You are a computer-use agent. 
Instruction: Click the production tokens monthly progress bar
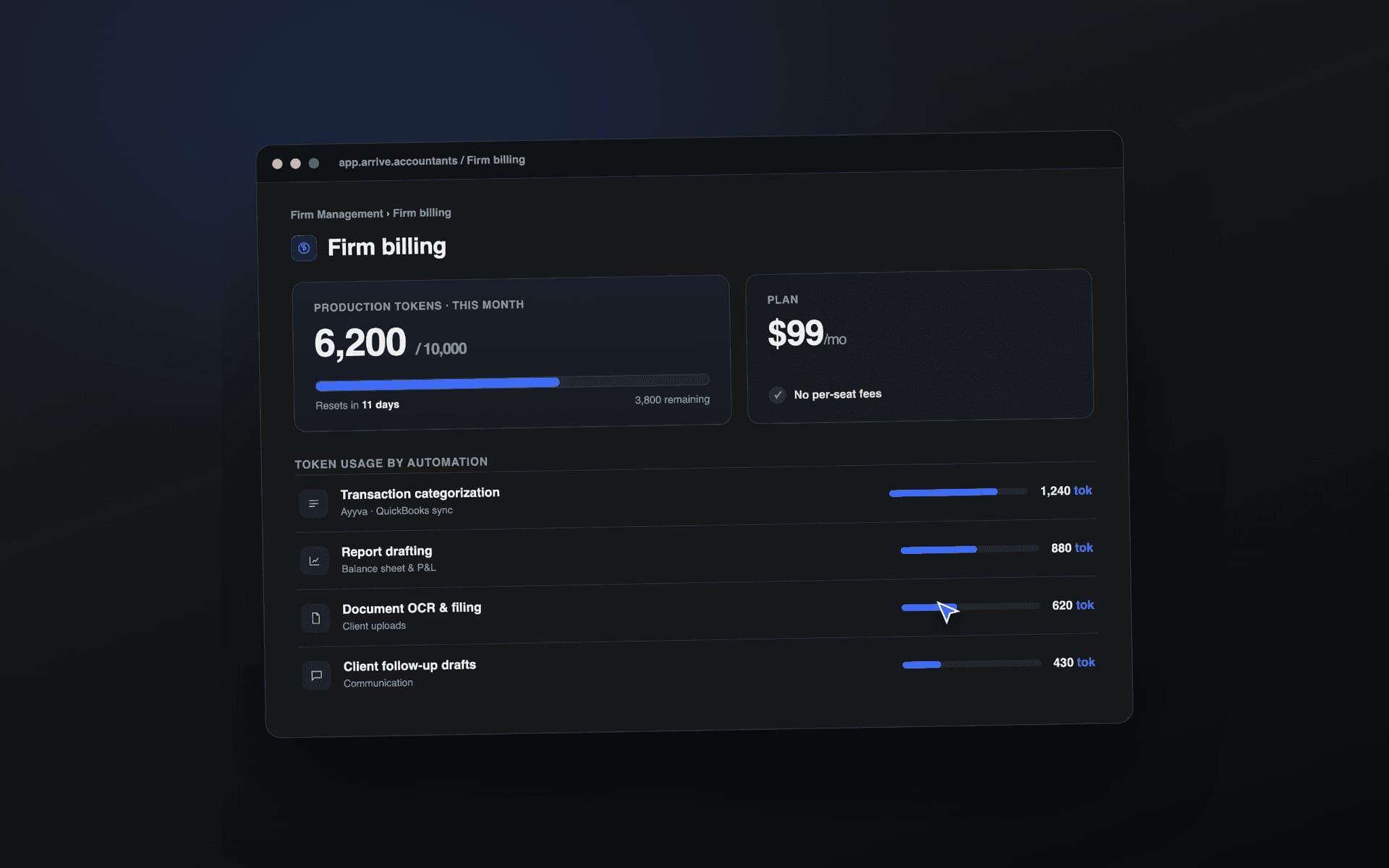click(512, 382)
